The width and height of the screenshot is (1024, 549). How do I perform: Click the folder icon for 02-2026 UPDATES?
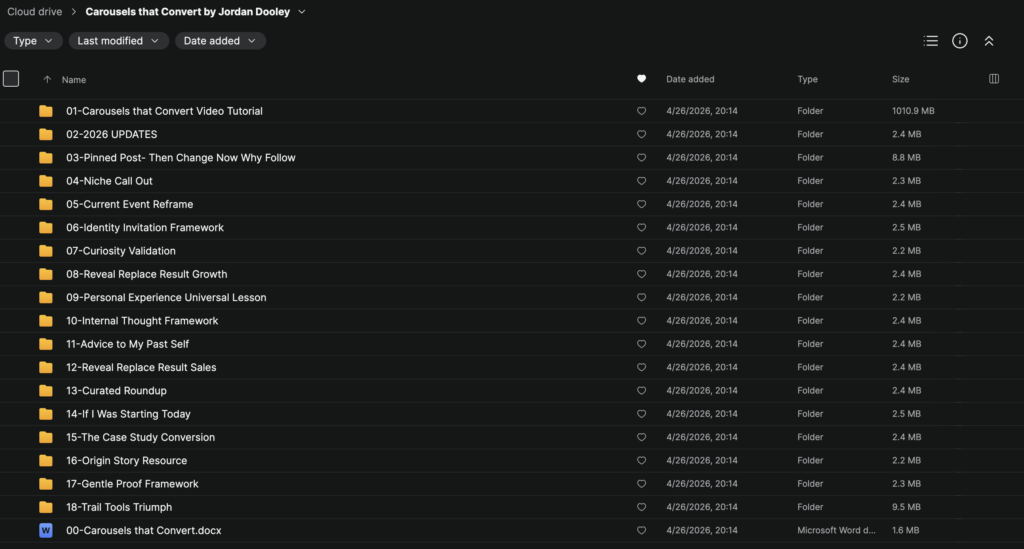click(46, 134)
